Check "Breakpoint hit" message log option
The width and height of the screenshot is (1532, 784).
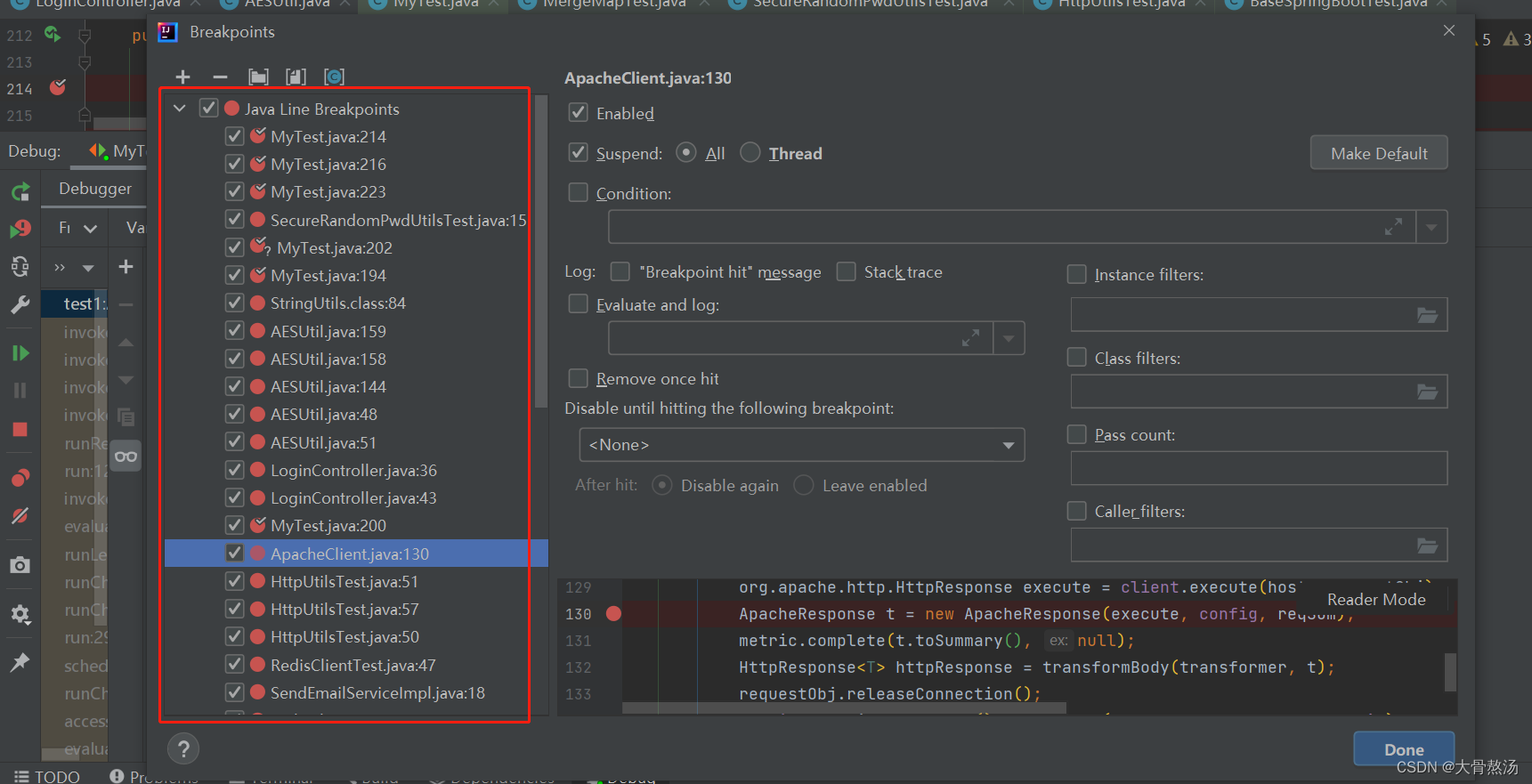click(x=620, y=271)
